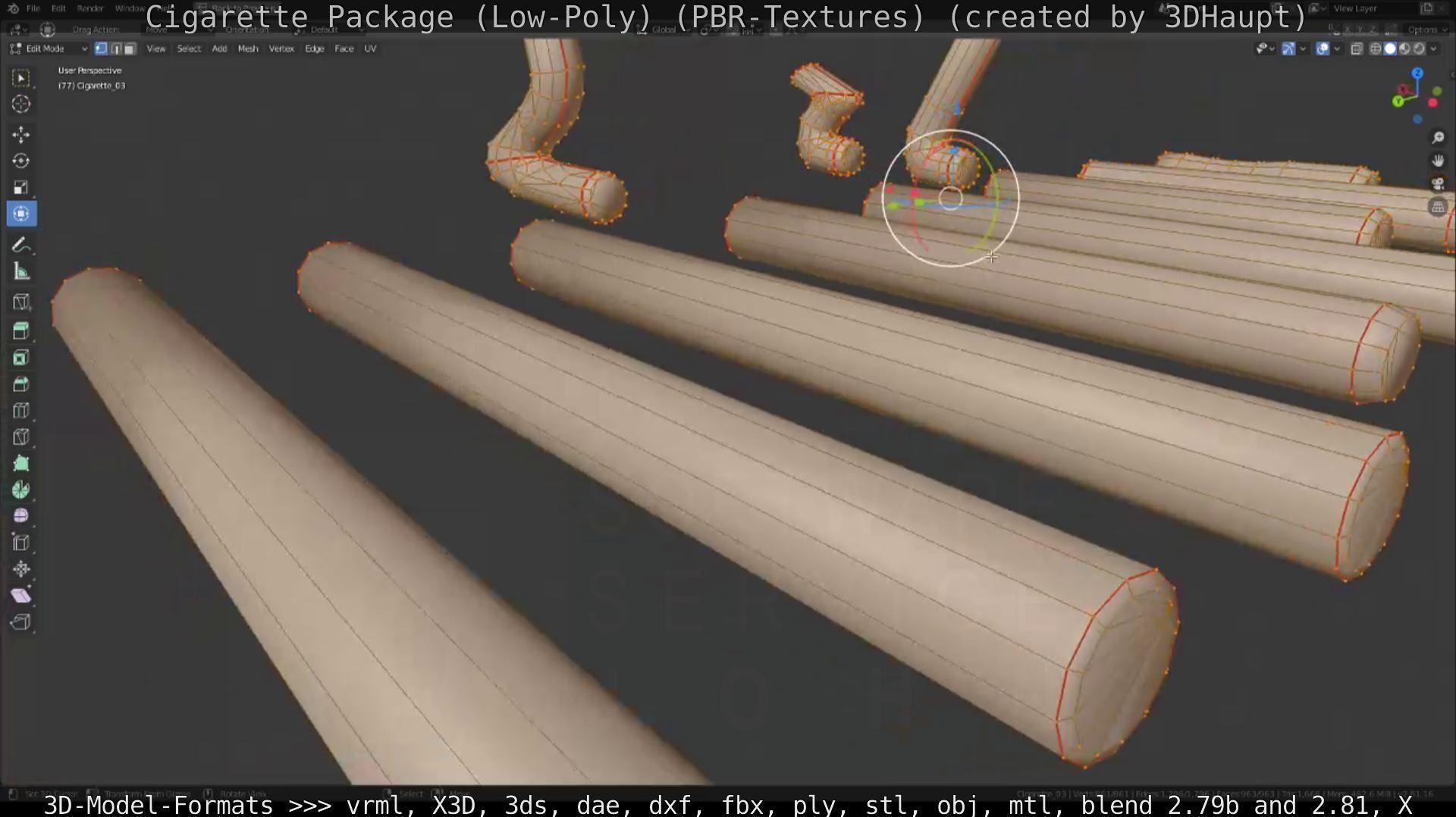This screenshot has width=1456, height=817.
Task: Switch to wireframe viewport shading
Action: [1376, 49]
